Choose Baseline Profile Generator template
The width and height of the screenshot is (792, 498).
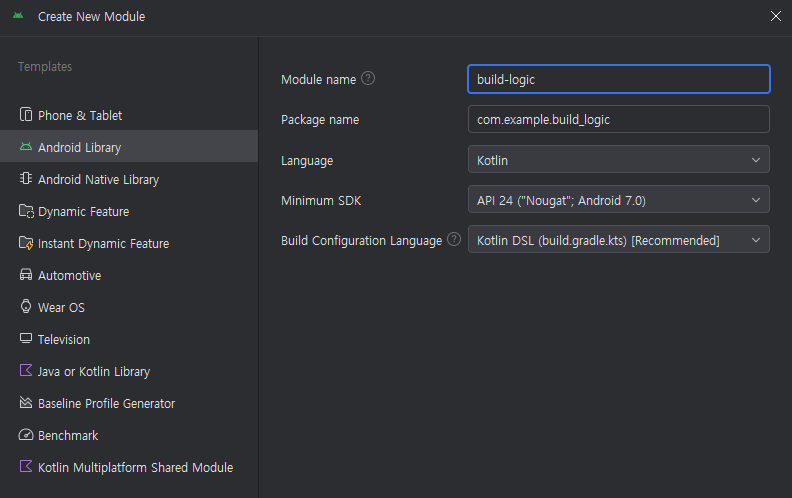(129, 403)
